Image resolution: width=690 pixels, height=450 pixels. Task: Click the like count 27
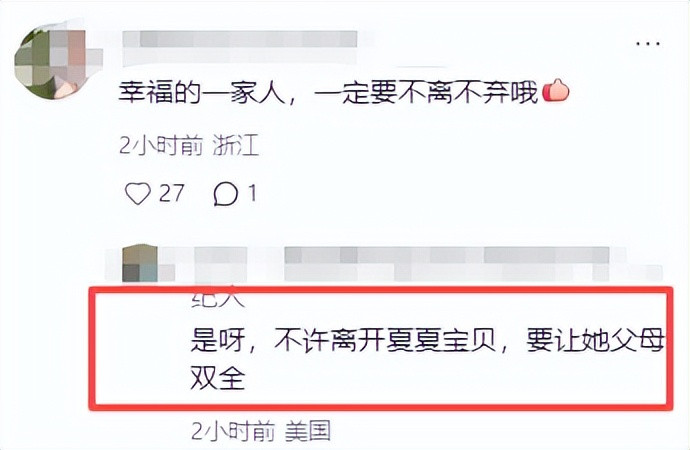coord(172,194)
